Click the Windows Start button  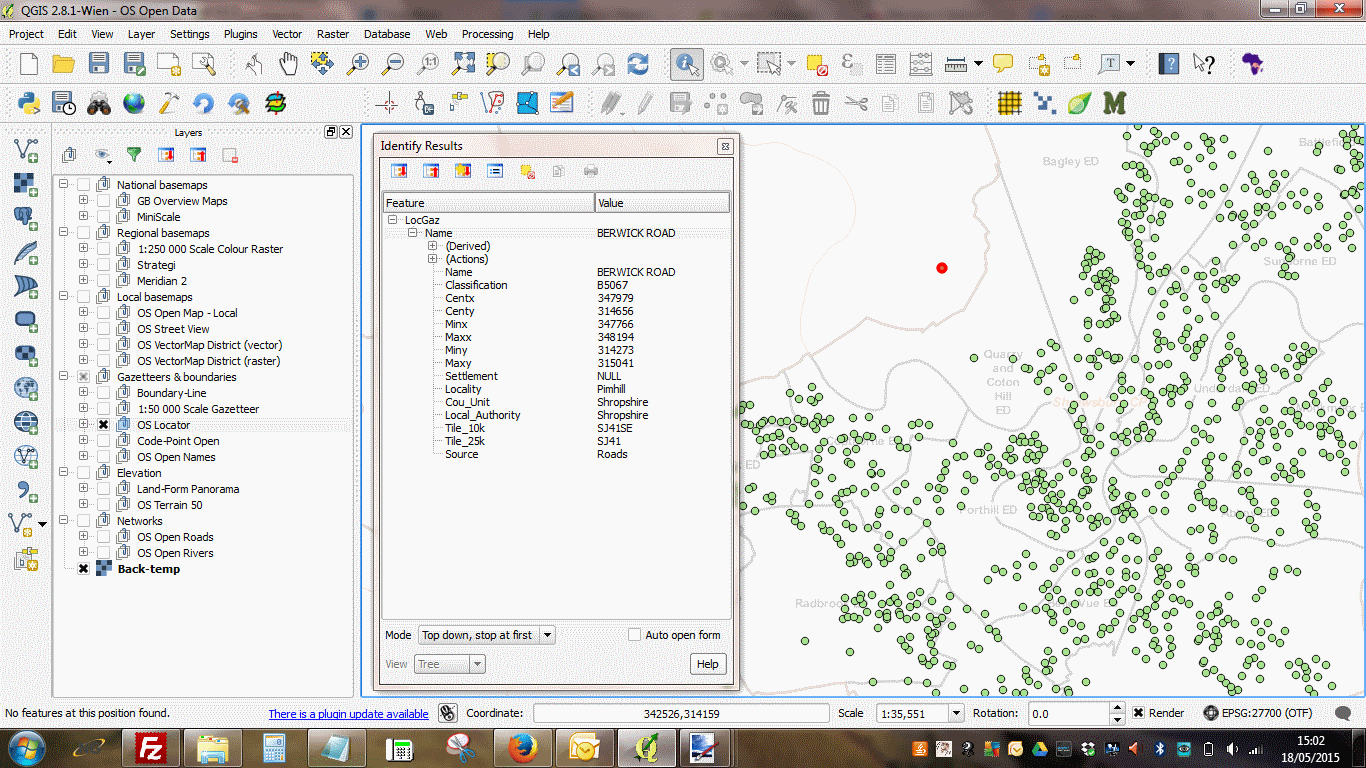point(25,748)
